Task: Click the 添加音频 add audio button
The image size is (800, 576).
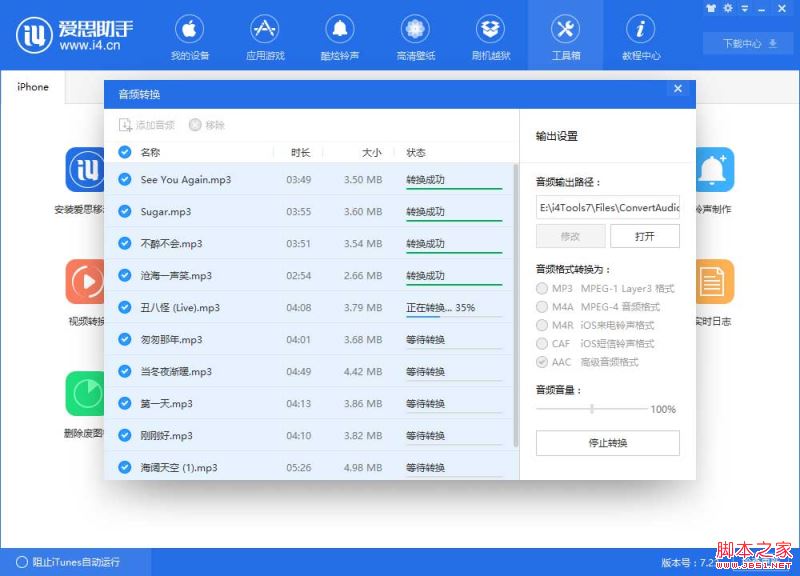Action: (x=147, y=125)
